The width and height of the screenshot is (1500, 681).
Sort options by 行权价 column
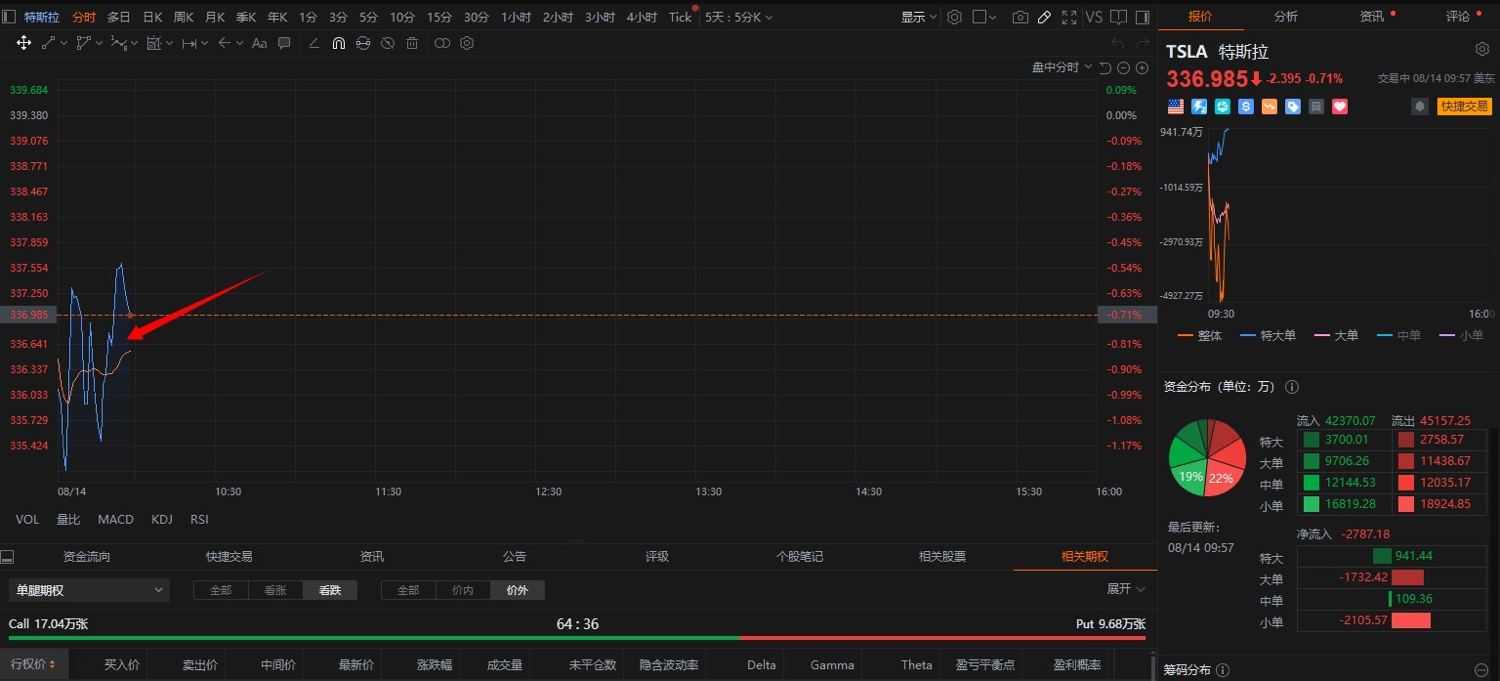click(x=33, y=665)
